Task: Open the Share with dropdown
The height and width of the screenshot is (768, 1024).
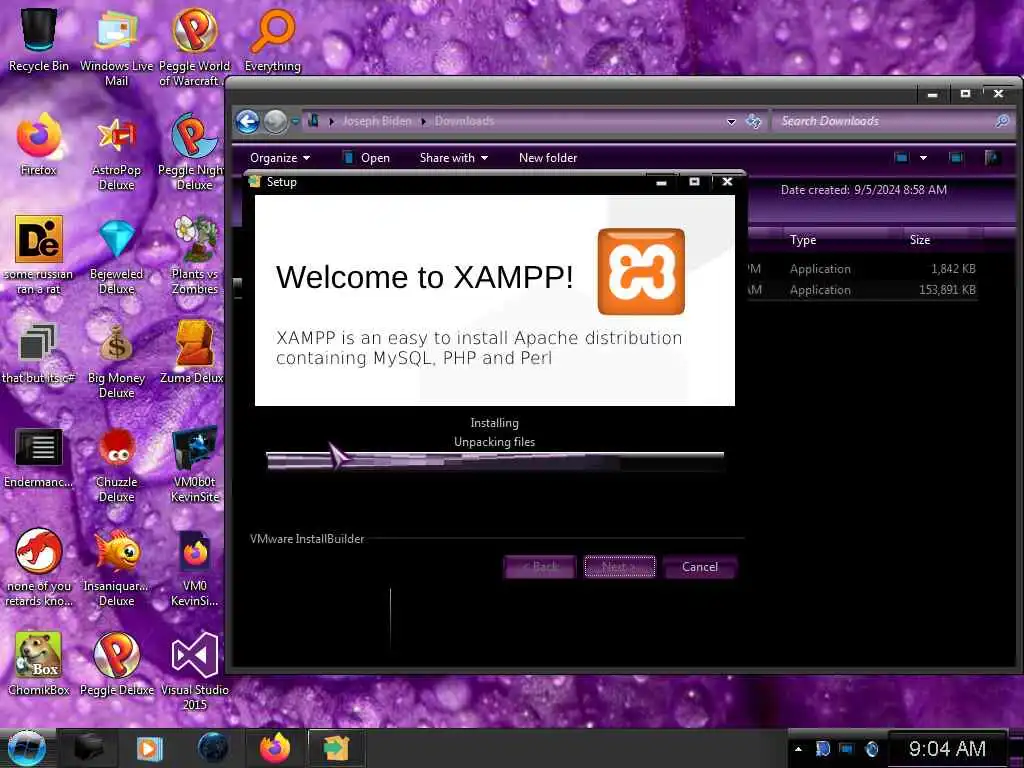Action: 454,158
